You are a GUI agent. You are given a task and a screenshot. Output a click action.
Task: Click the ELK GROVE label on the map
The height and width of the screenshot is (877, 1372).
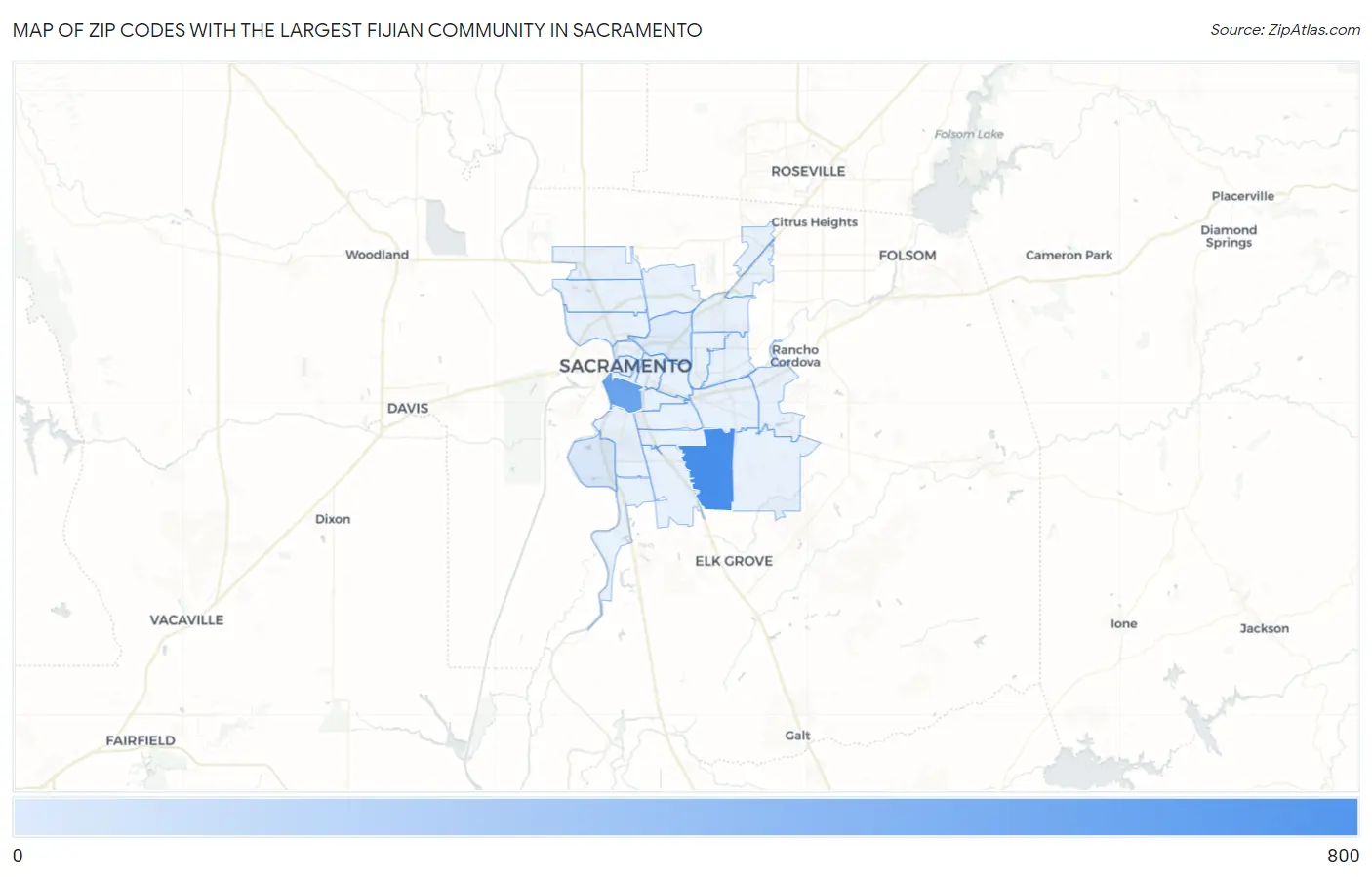tap(734, 561)
